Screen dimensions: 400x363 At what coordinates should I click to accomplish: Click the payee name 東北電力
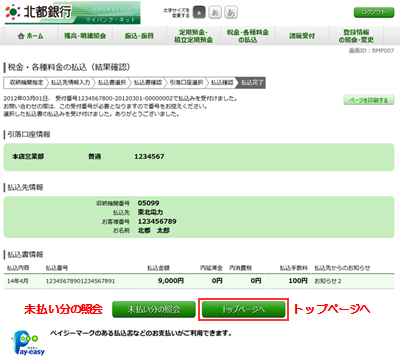pyautogui.click(x=150, y=212)
